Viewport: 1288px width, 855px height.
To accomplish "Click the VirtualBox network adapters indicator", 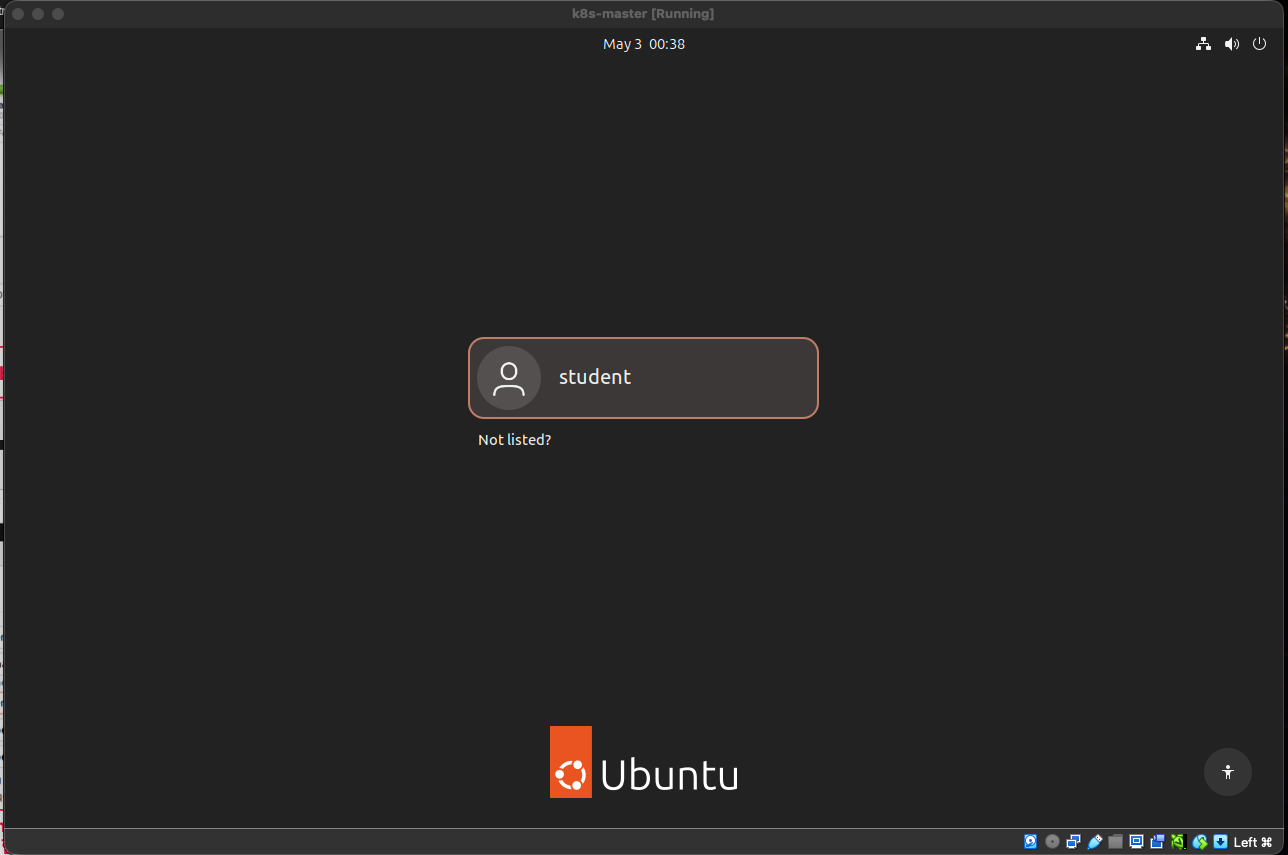I will [x=1073, y=842].
